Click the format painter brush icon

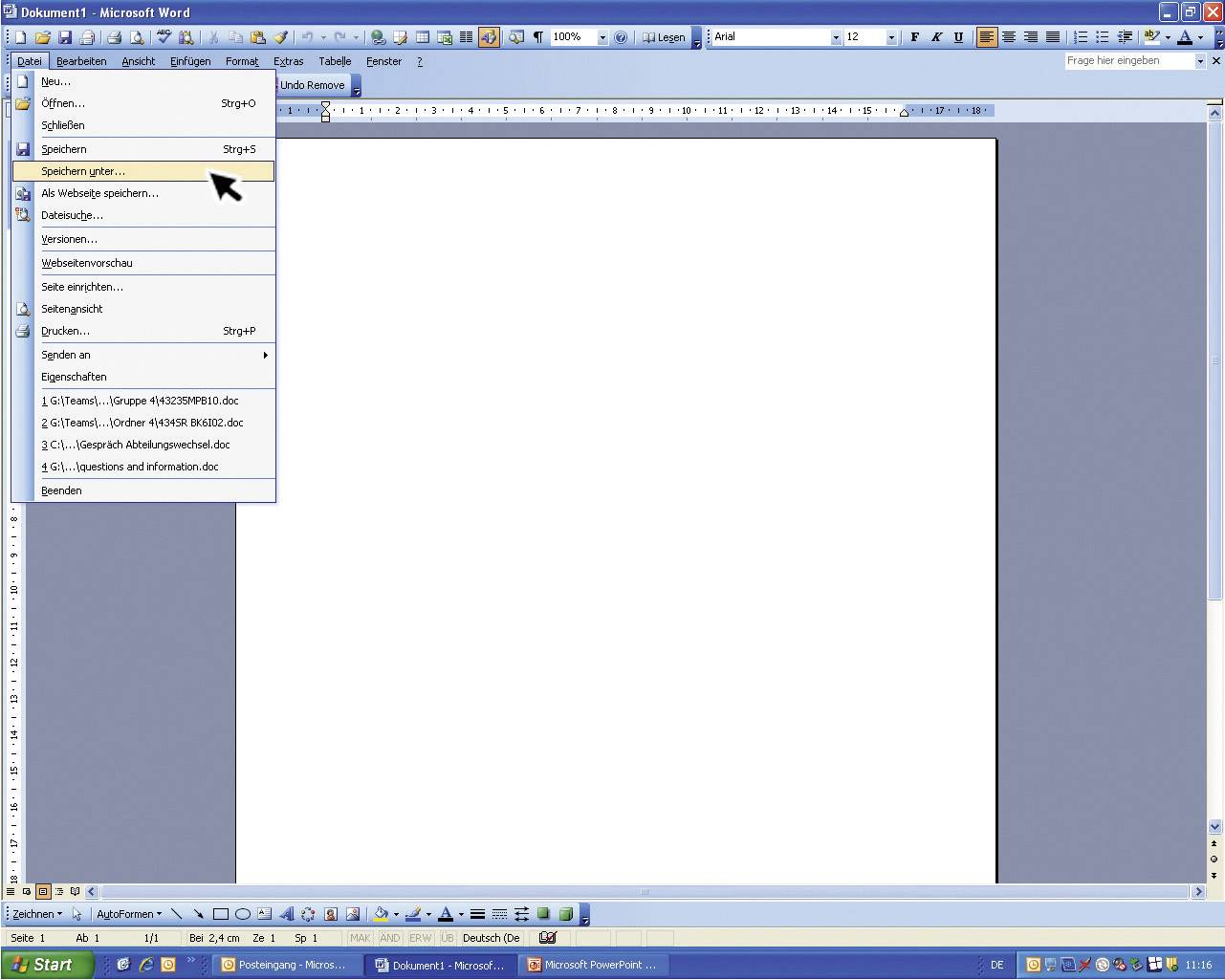point(280,37)
